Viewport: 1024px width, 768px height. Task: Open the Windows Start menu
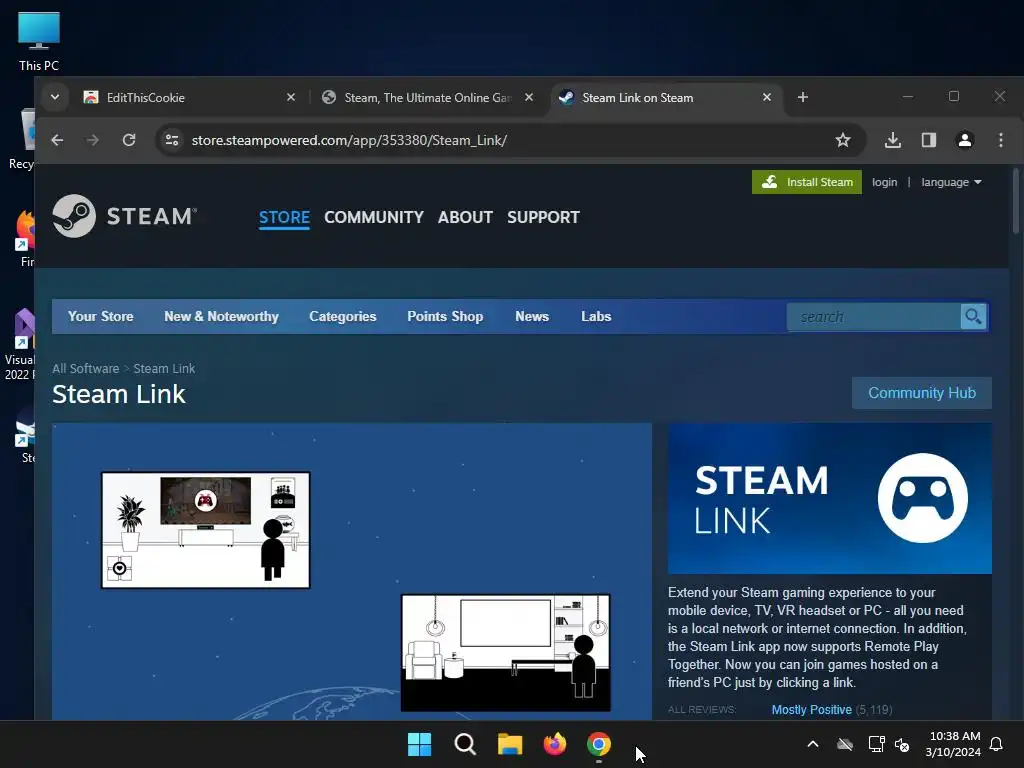coord(419,744)
